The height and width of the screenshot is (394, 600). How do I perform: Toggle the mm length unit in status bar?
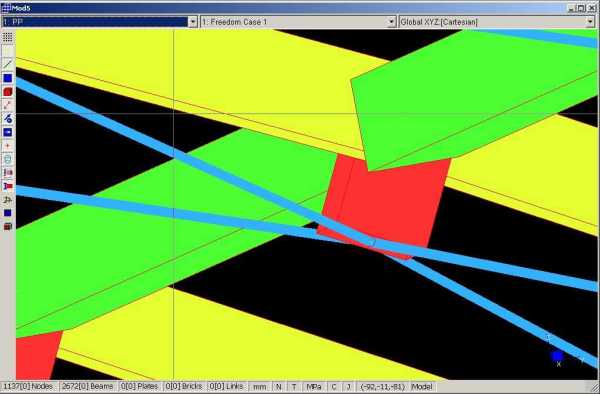[259, 387]
